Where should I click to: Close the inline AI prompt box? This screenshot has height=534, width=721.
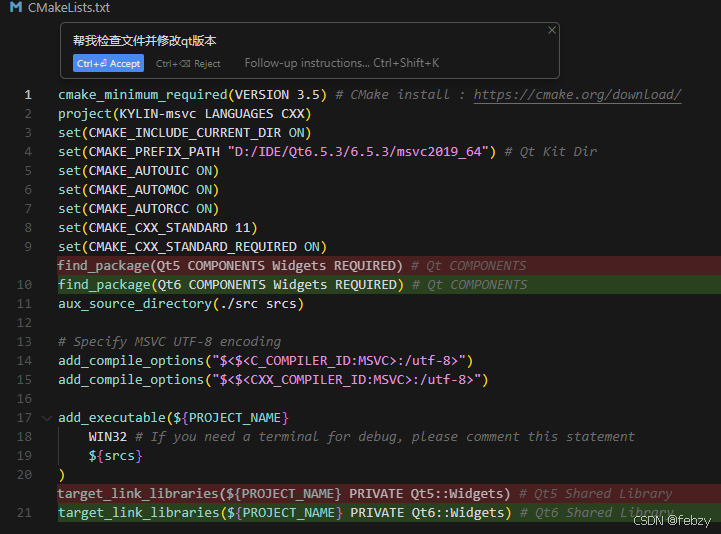(552, 30)
